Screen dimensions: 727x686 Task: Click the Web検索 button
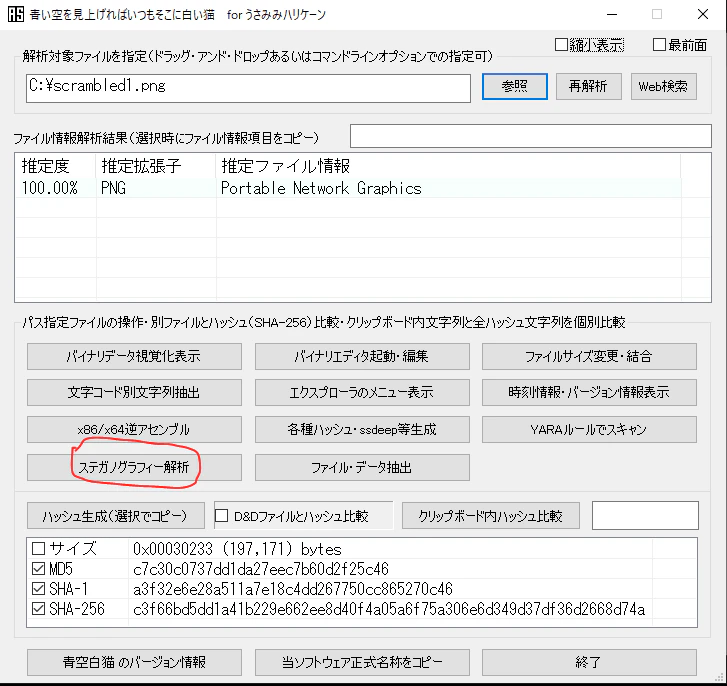[x=663, y=86]
